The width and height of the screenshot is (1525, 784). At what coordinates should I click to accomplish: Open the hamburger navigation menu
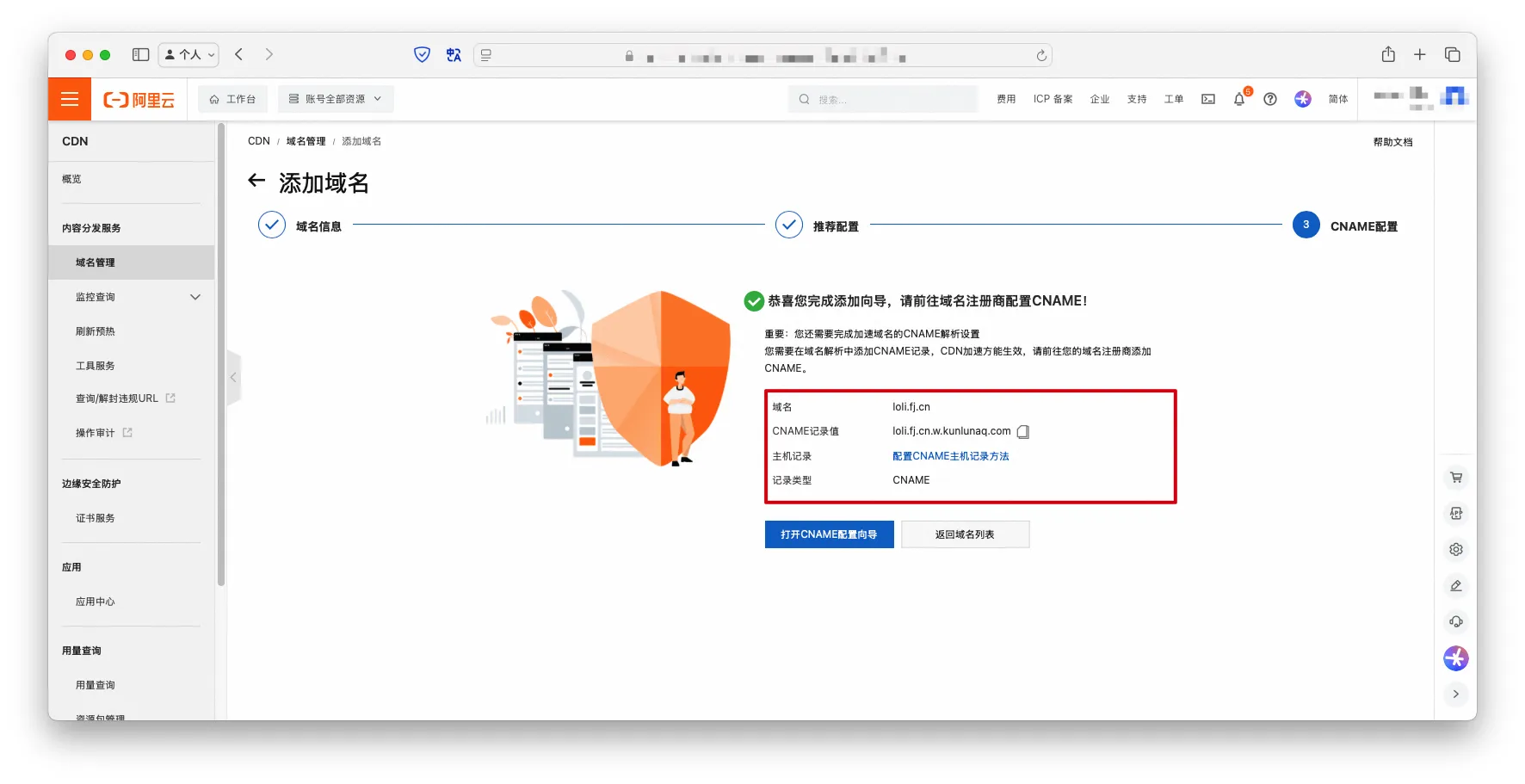pyautogui.click(x=70, y=99)
